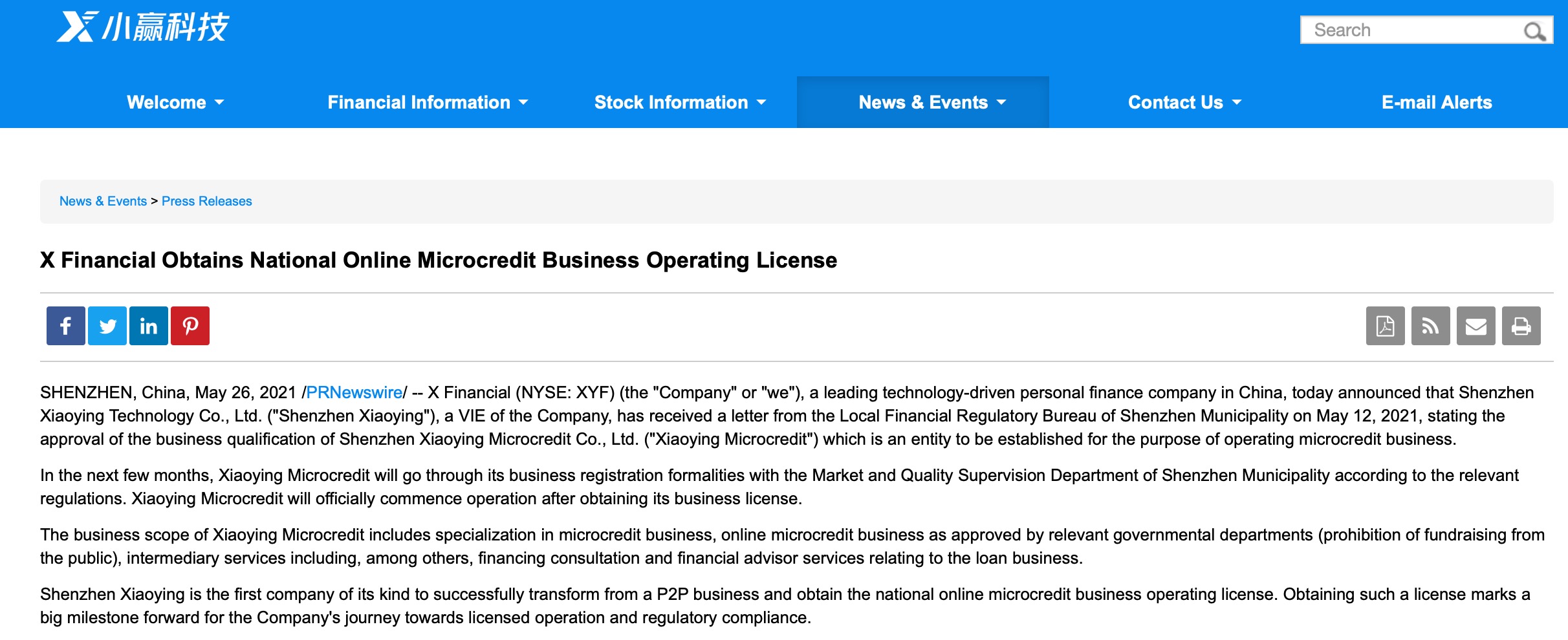Follow the PRNewswire link
1568x640 pixels.
tap(354, 392)
